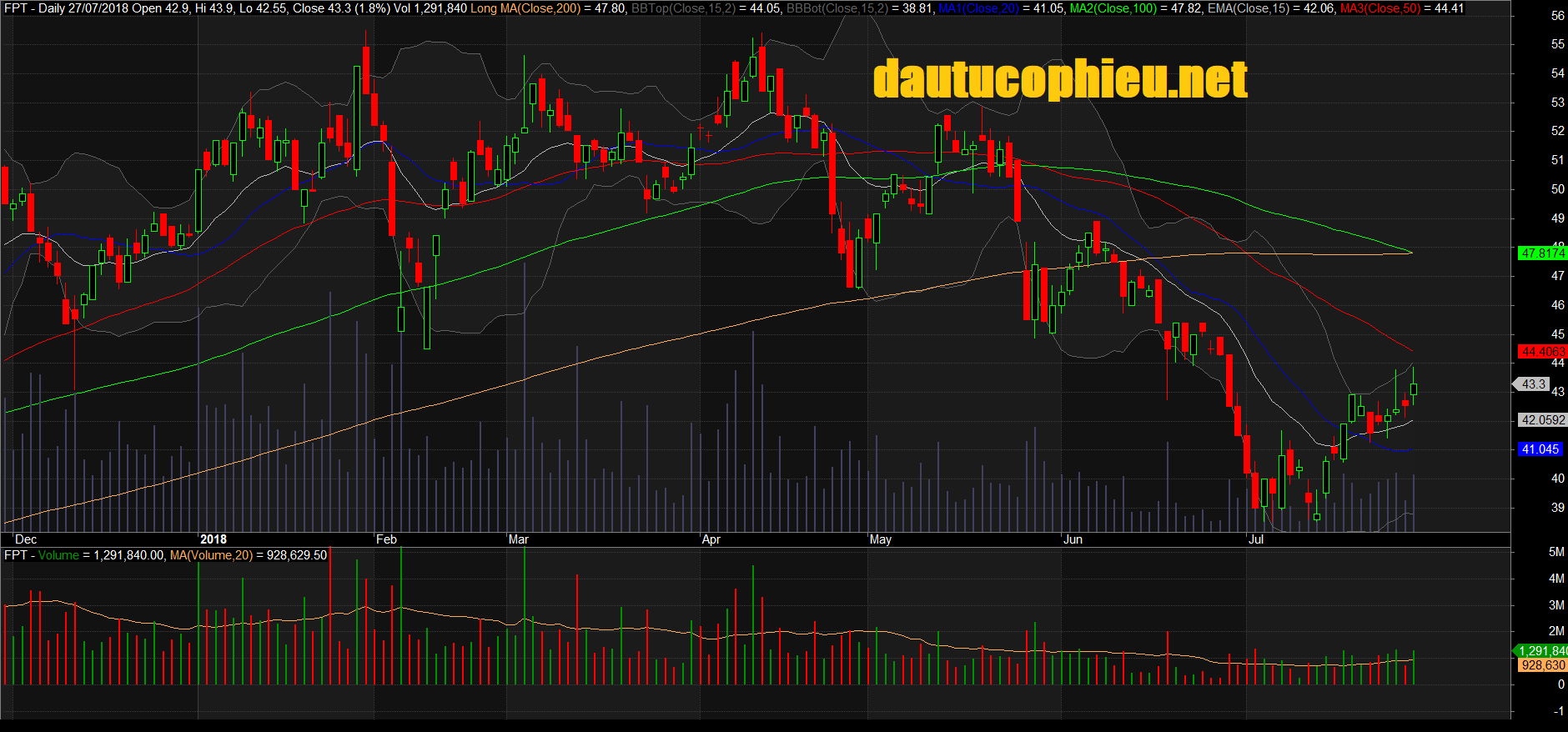Screen dimensions: 1568x732
Task: Click the MA(Volume,20) label in volume pane
Action: pyautogui.click(x=210, y=555)
